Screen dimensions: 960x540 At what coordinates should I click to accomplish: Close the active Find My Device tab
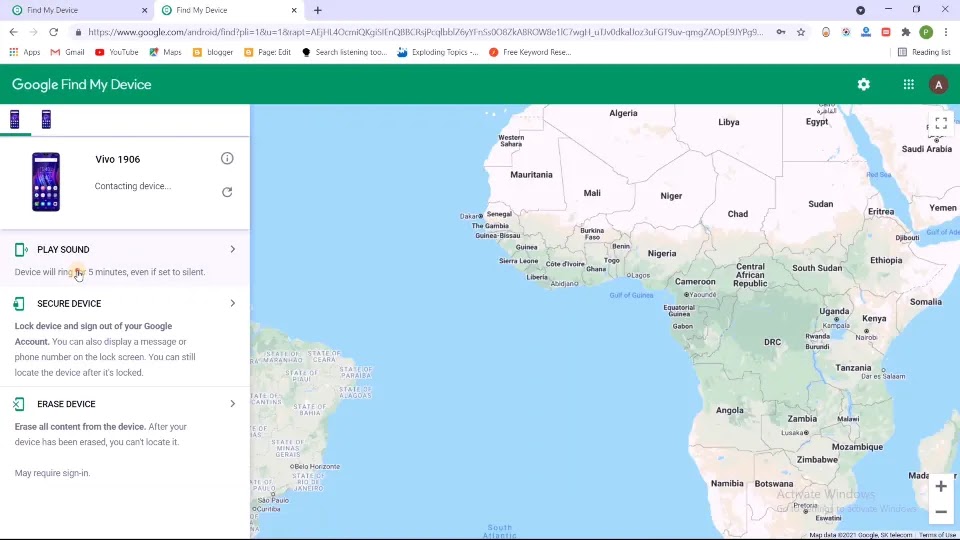(294, 10)
